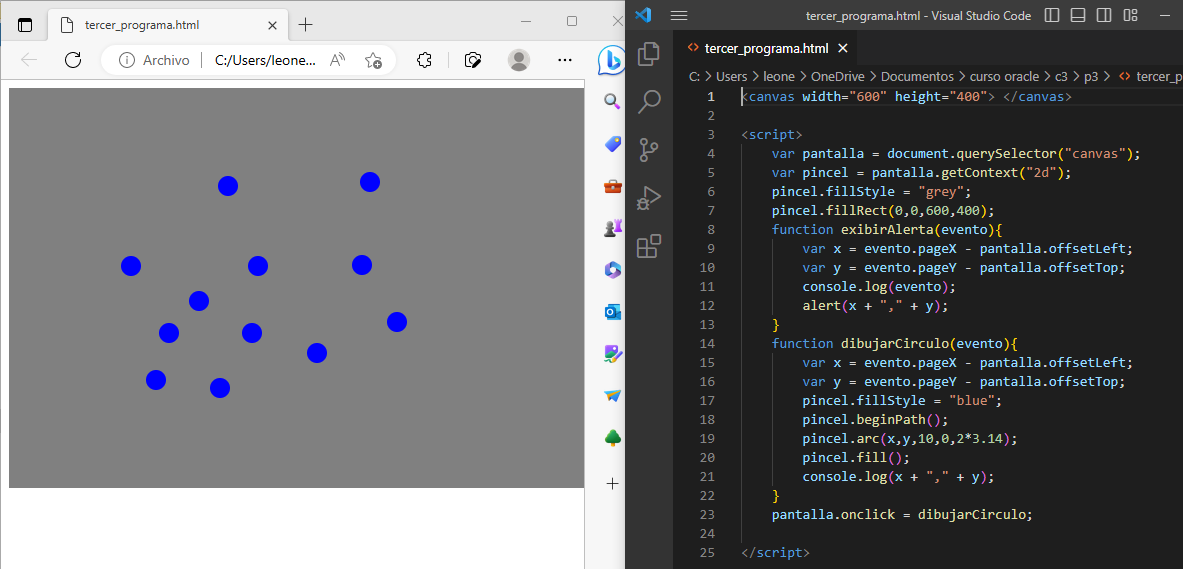
Task: Add a new app to Edge sidebar
Action: [613, 484]
